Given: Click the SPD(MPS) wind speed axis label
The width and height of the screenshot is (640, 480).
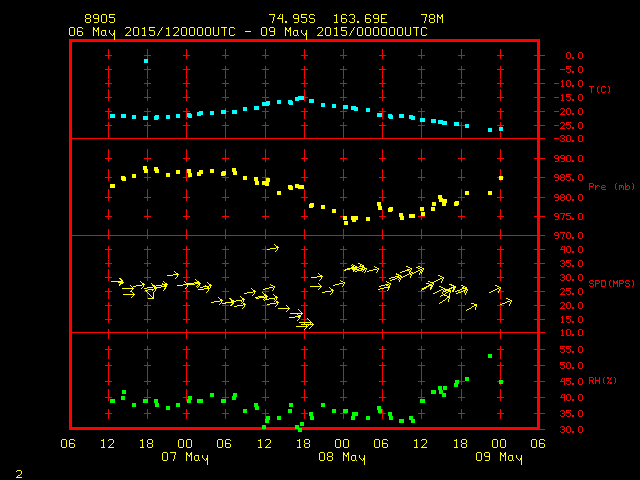Looking at the screenshot, I should pos(611,283).
